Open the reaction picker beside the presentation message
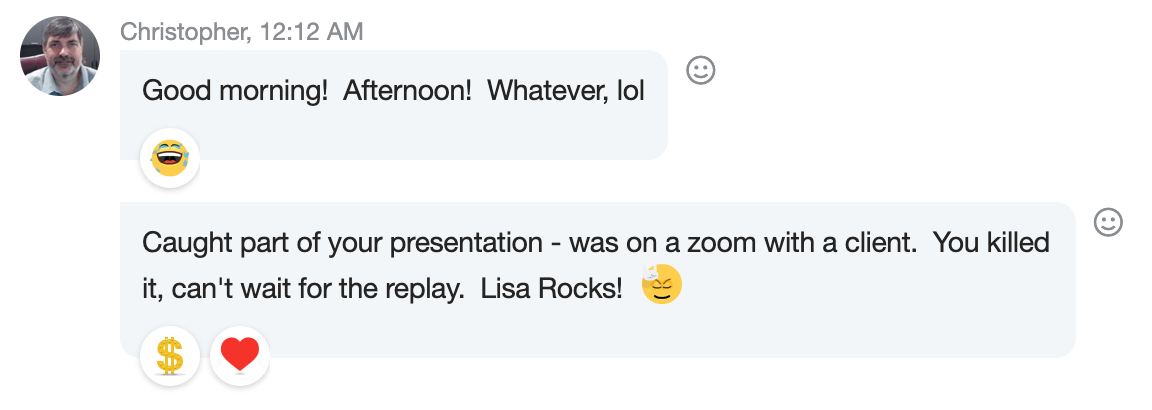The width and height of the screenshot is (1152, 410). point(1108,222)
